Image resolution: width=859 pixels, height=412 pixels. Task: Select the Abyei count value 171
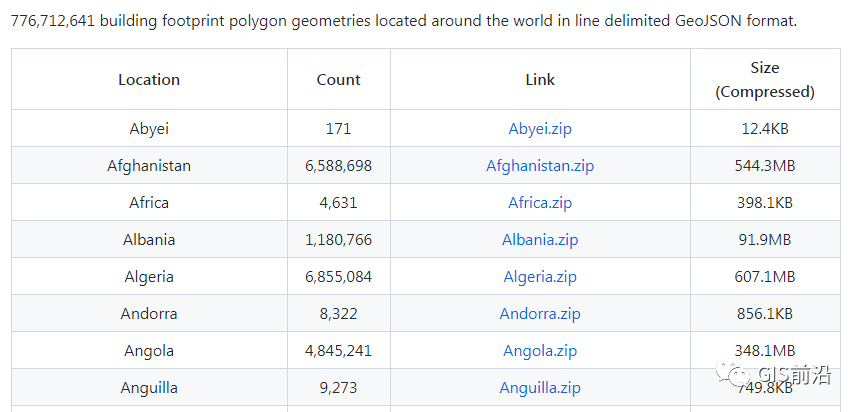pos(338,129)
